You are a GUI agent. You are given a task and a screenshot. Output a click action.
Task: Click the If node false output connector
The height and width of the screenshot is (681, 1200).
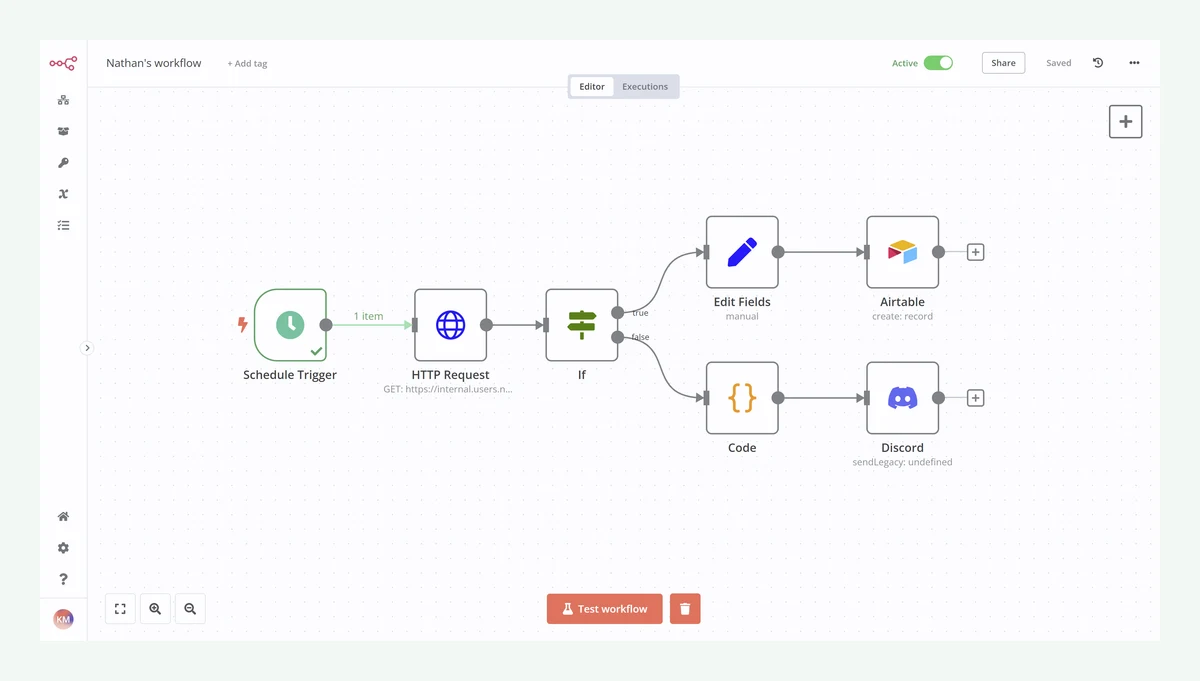coord(618,337)
